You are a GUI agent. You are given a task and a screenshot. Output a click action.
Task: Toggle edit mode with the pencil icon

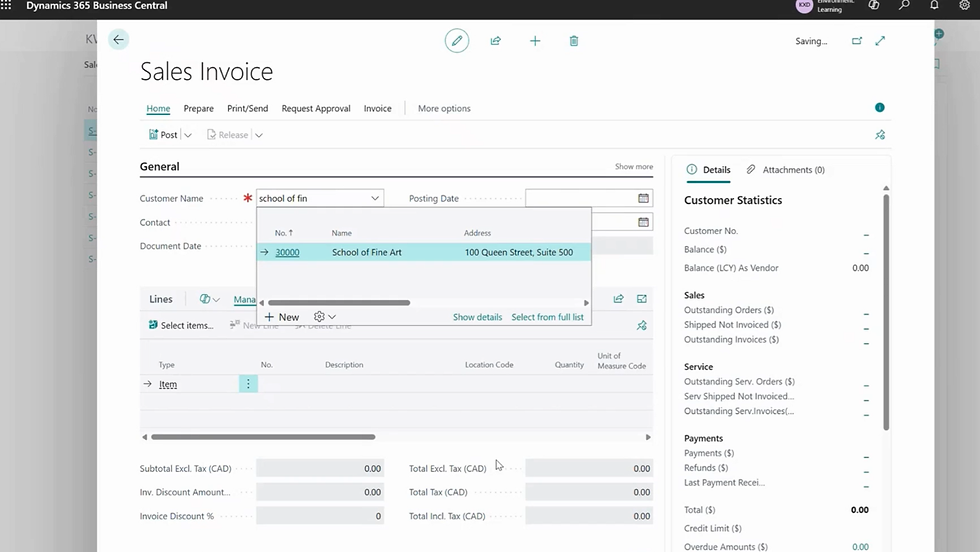(x=457, y=41)
